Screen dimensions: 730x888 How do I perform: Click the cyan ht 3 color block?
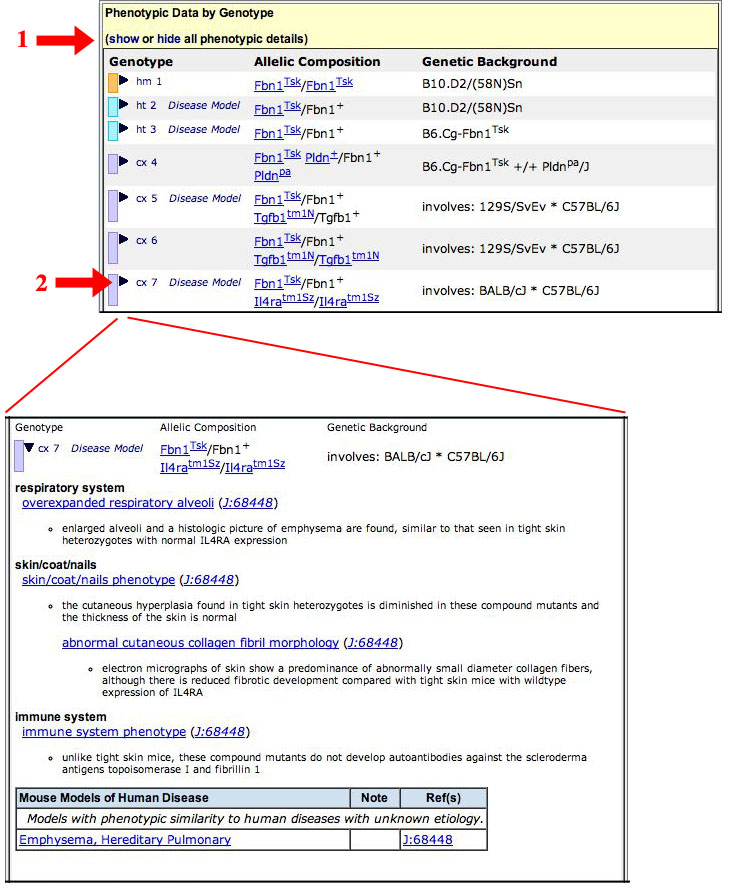click(x=113, y=131)
